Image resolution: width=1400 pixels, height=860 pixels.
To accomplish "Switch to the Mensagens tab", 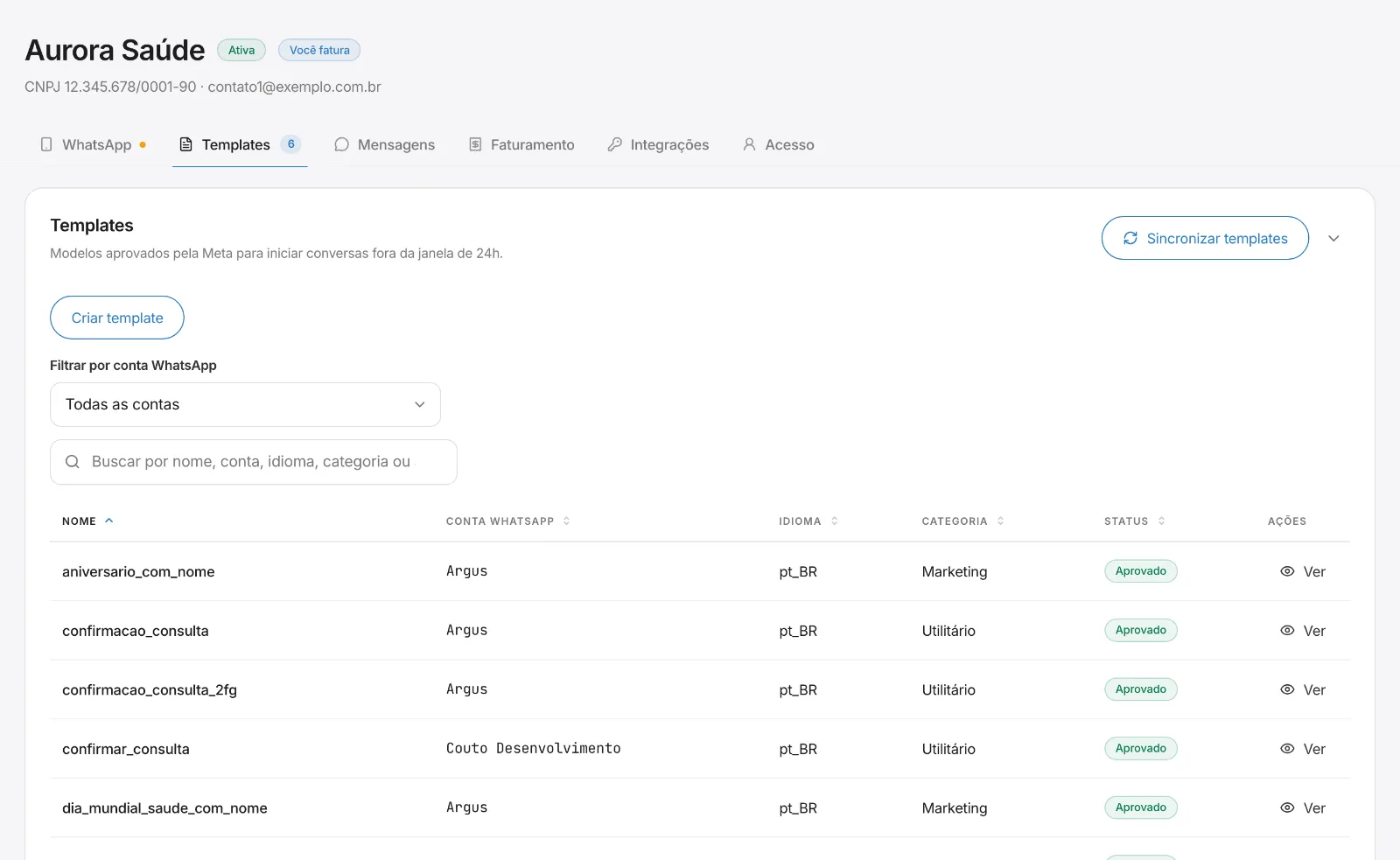I will pyautogui.click(x=384, y=144).
